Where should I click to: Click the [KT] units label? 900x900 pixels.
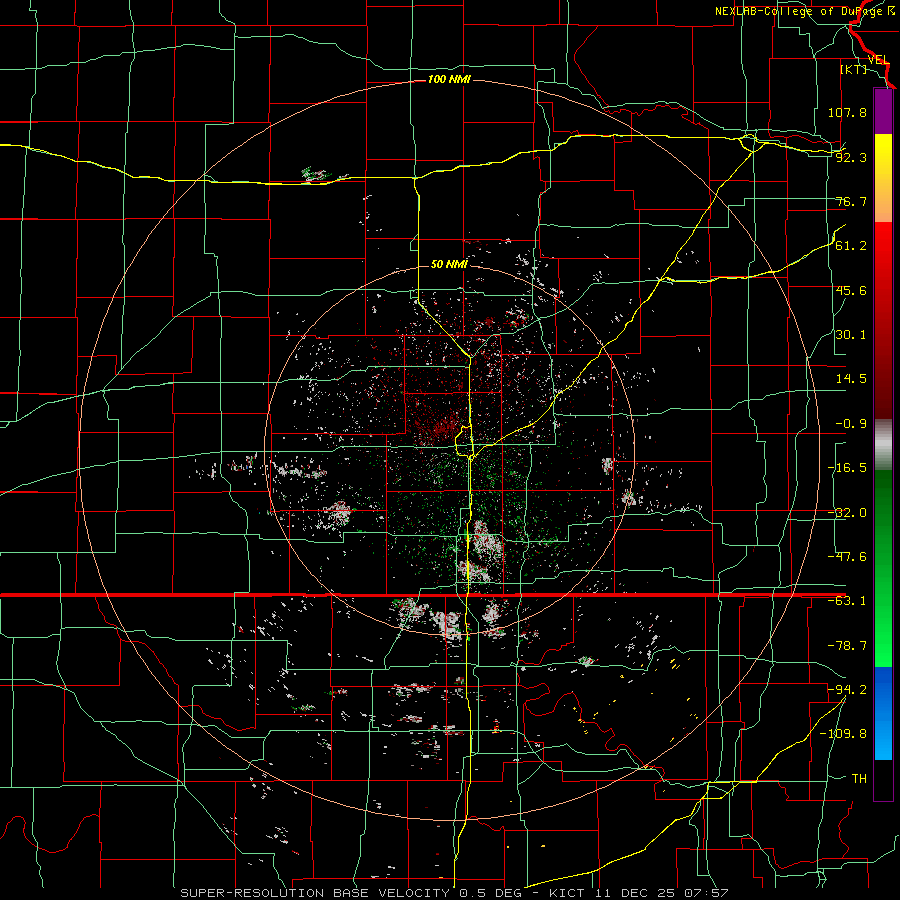pyautogui.click(x=854, y=69)
